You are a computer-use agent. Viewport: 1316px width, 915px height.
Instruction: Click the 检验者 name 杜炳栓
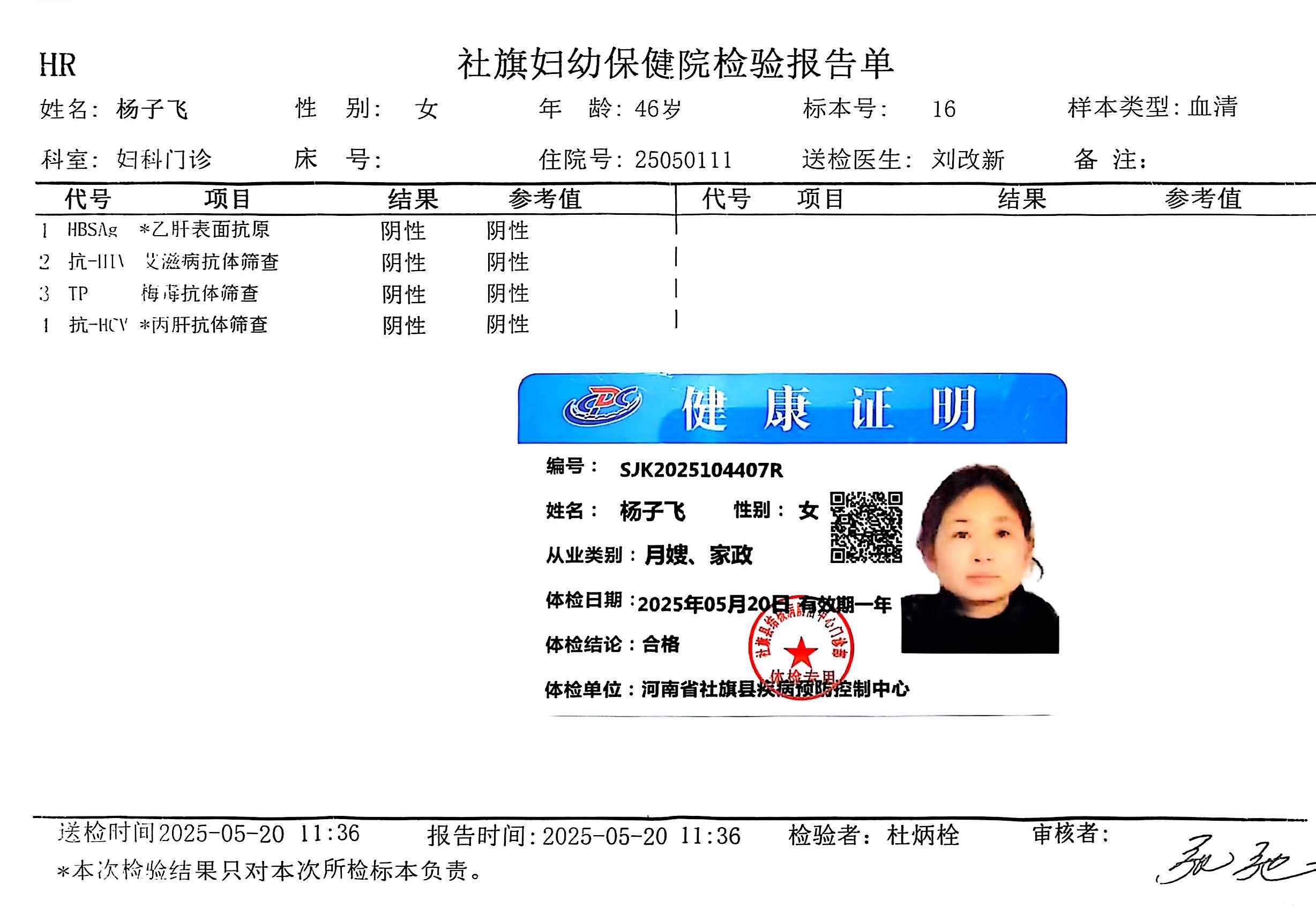tap(922, 835)
